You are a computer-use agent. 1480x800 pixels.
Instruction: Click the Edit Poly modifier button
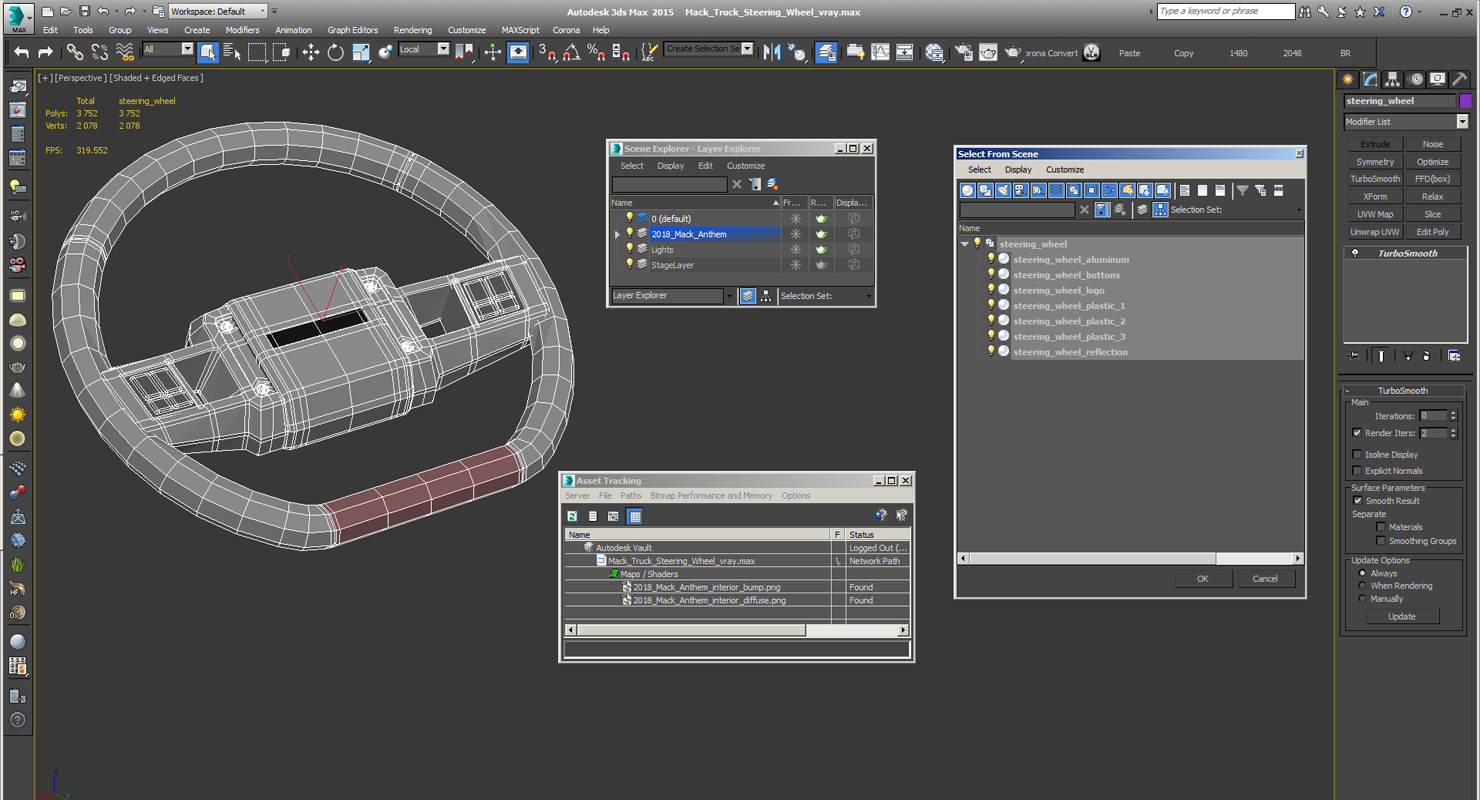coord(1432,232)
